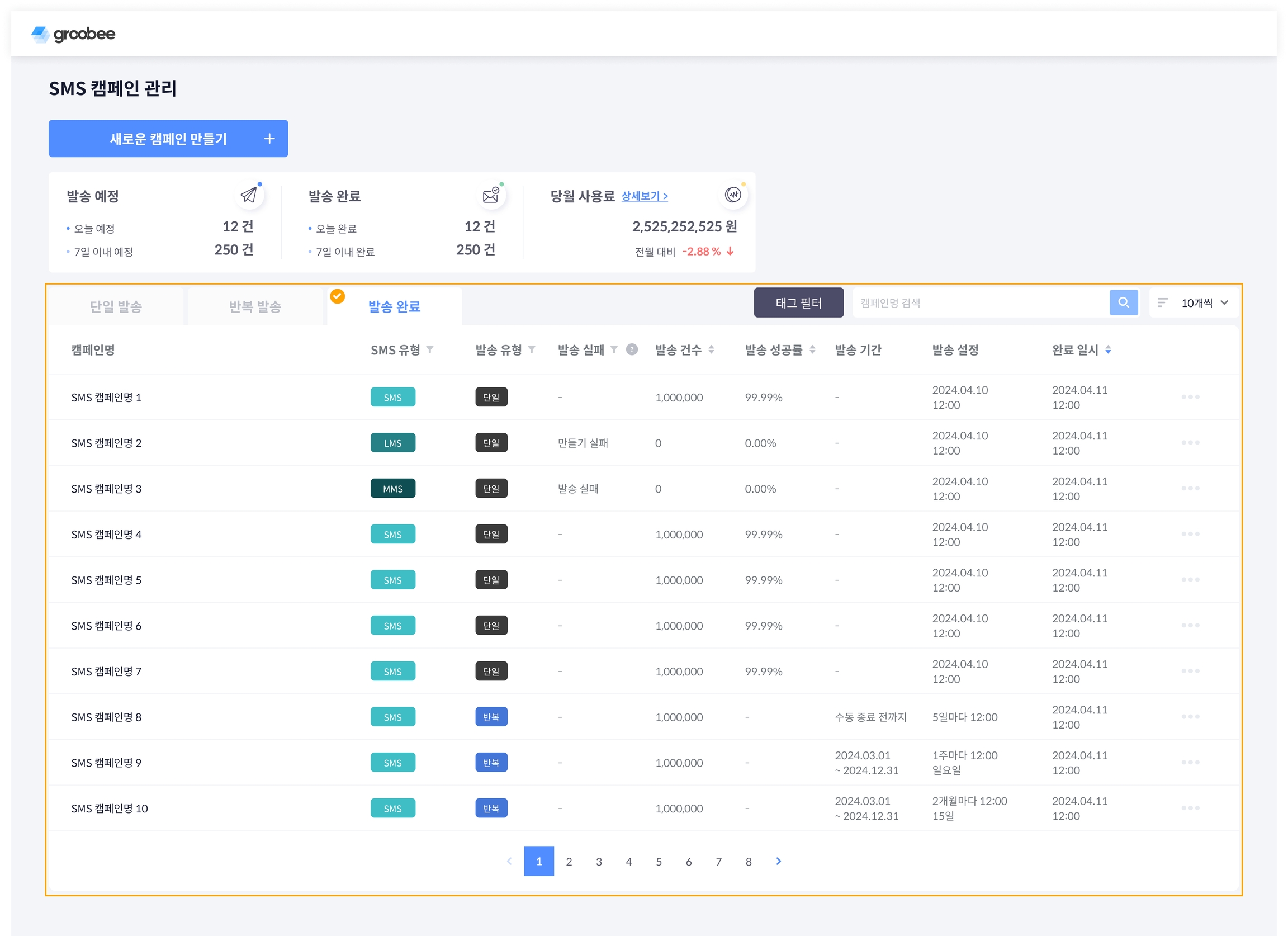Image resolution: width=1288 pixels, height=936 pixels.
Task: Open more options for SMS 캠페인명 10
Action: click(x=1190, y=807)
